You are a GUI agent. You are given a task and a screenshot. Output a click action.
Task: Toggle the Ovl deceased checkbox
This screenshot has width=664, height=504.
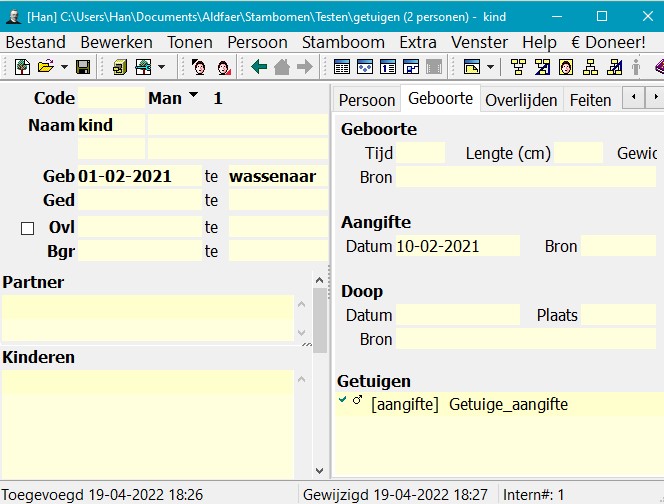click(x=28, y=228)
